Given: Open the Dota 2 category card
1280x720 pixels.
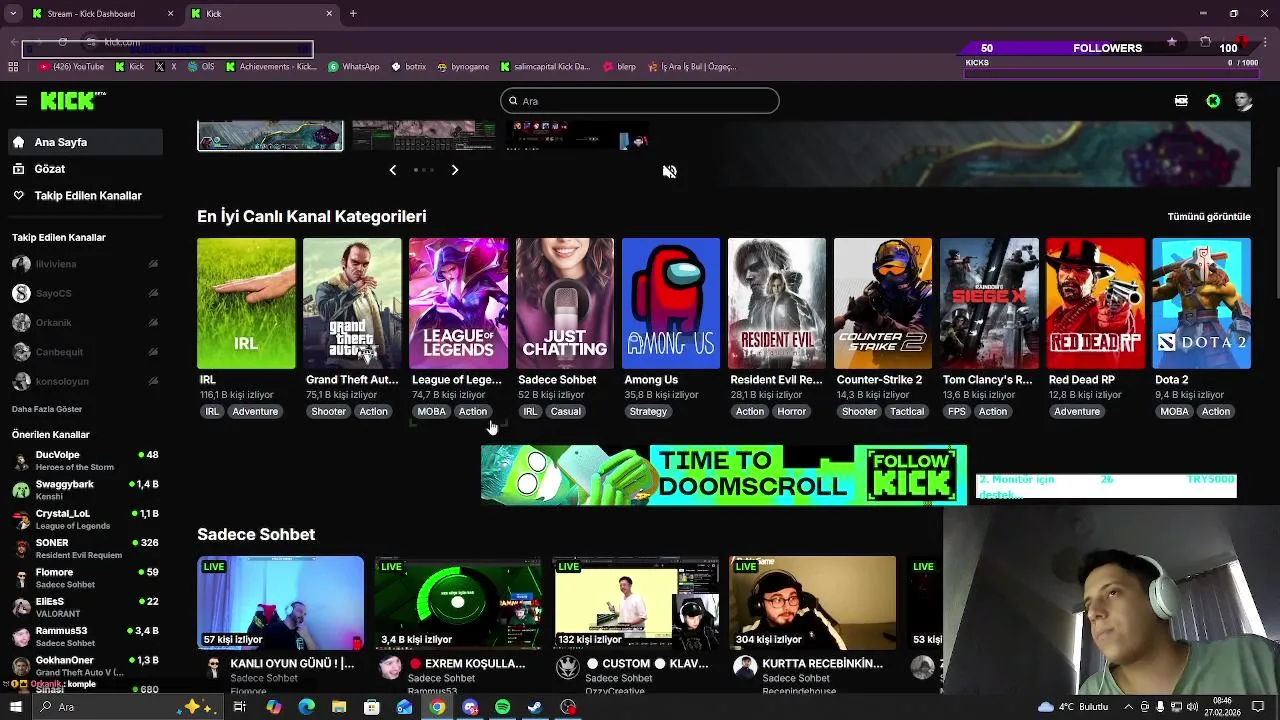Looking at the screenshot, I should (x=1202, y=303).
